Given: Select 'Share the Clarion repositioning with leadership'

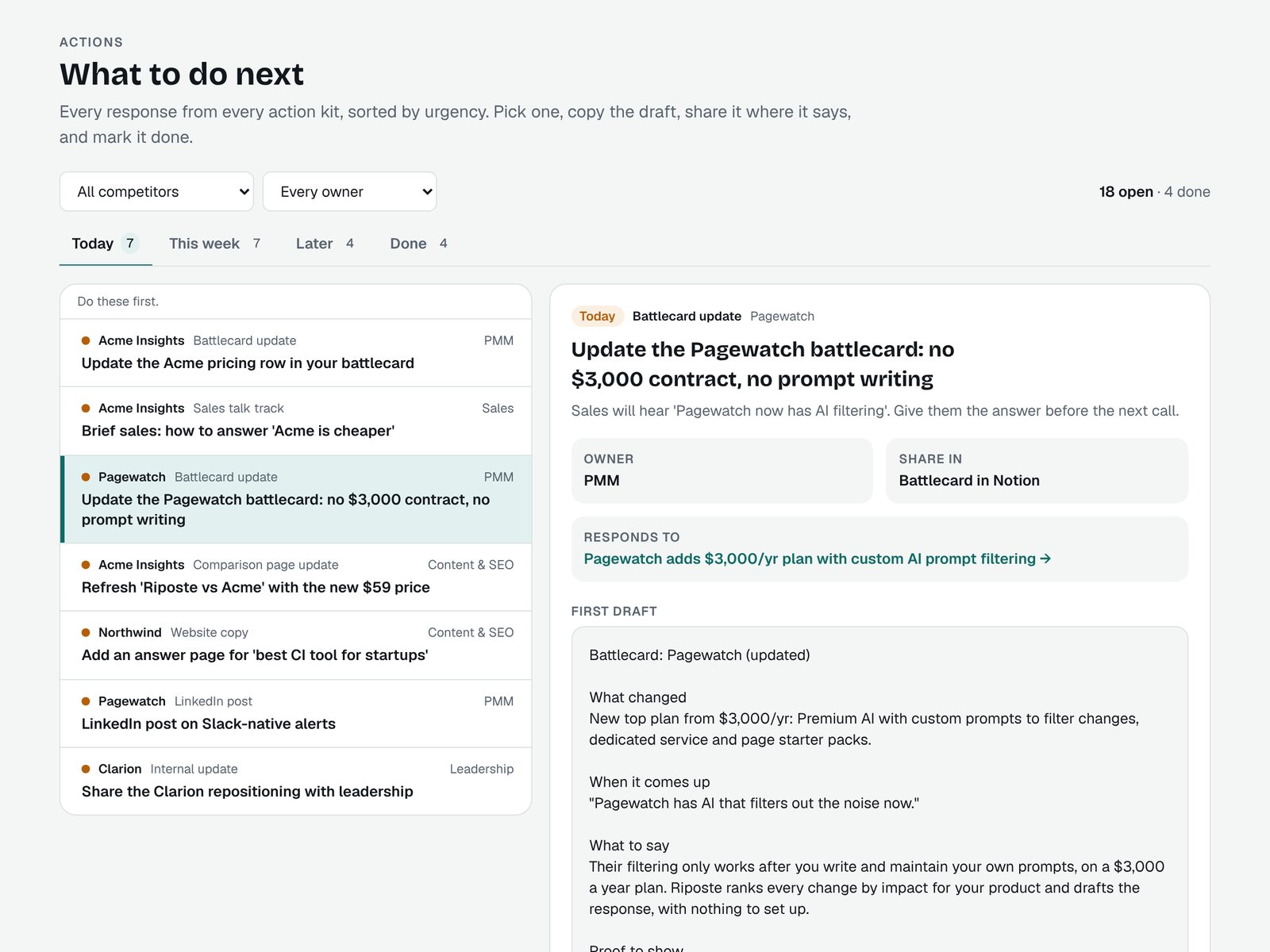Looking at the screenshot, I should tap(296, 781).
